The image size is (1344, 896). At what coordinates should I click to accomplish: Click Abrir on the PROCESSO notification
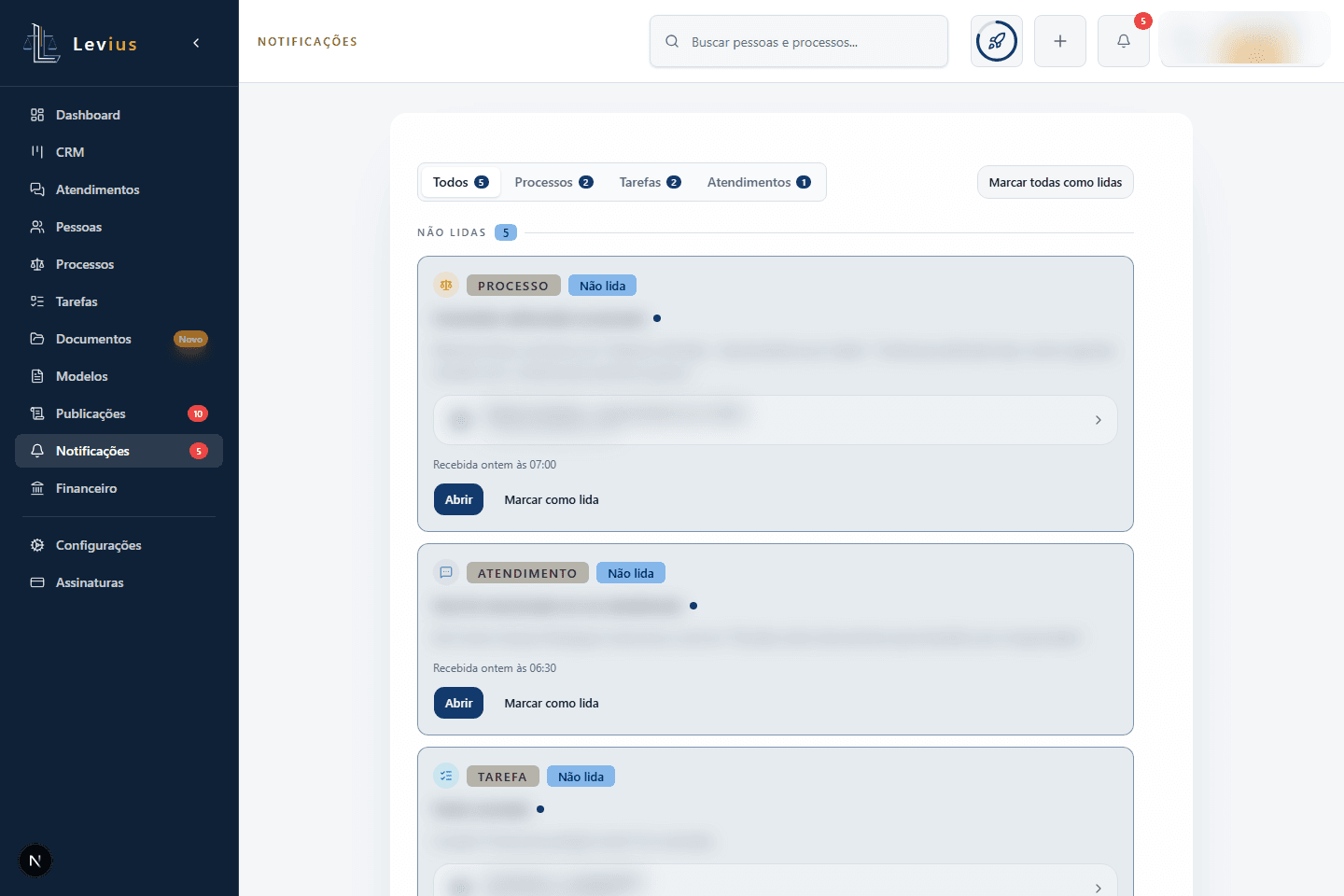pyautogui.click(x=458, y=499)
